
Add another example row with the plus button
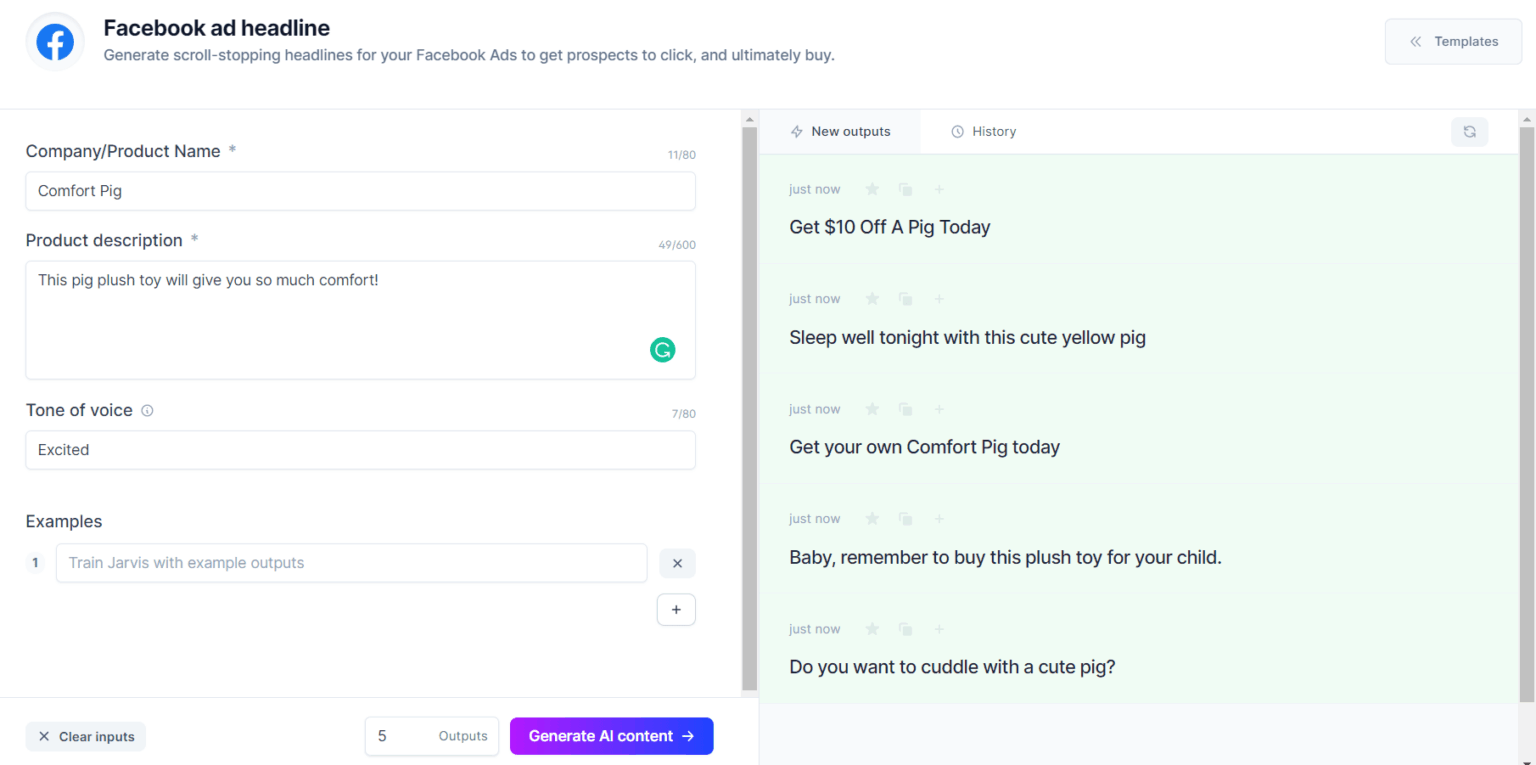(676, 609)
